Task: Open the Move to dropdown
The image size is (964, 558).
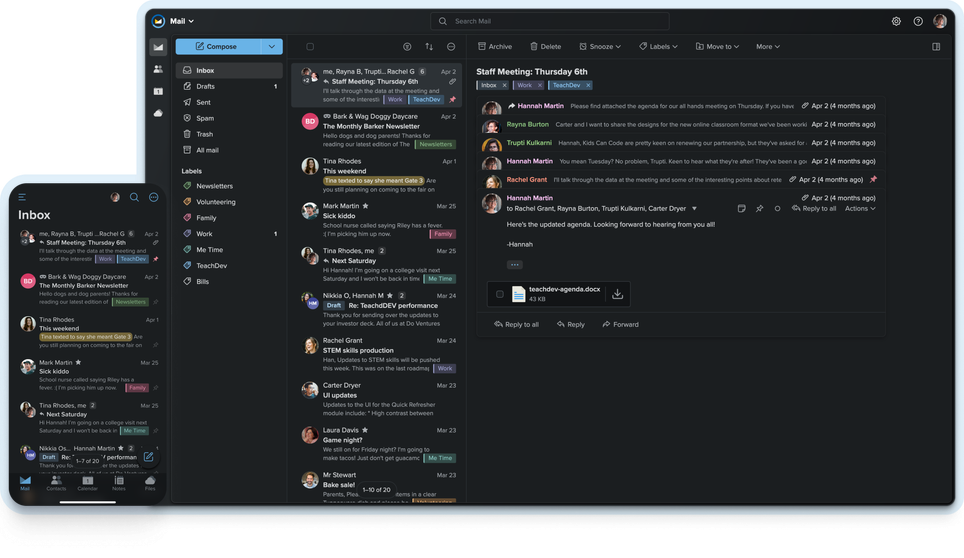Action: point(717,47)
